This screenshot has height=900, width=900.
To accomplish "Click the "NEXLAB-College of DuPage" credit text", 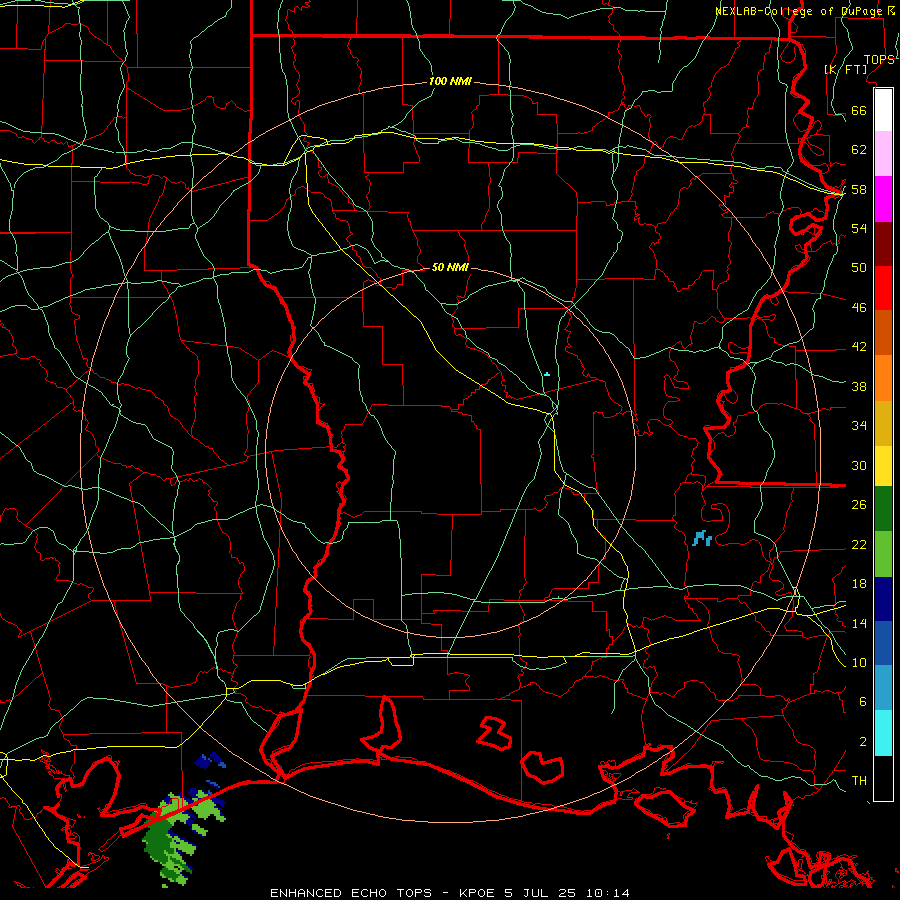I will (801, 11).
